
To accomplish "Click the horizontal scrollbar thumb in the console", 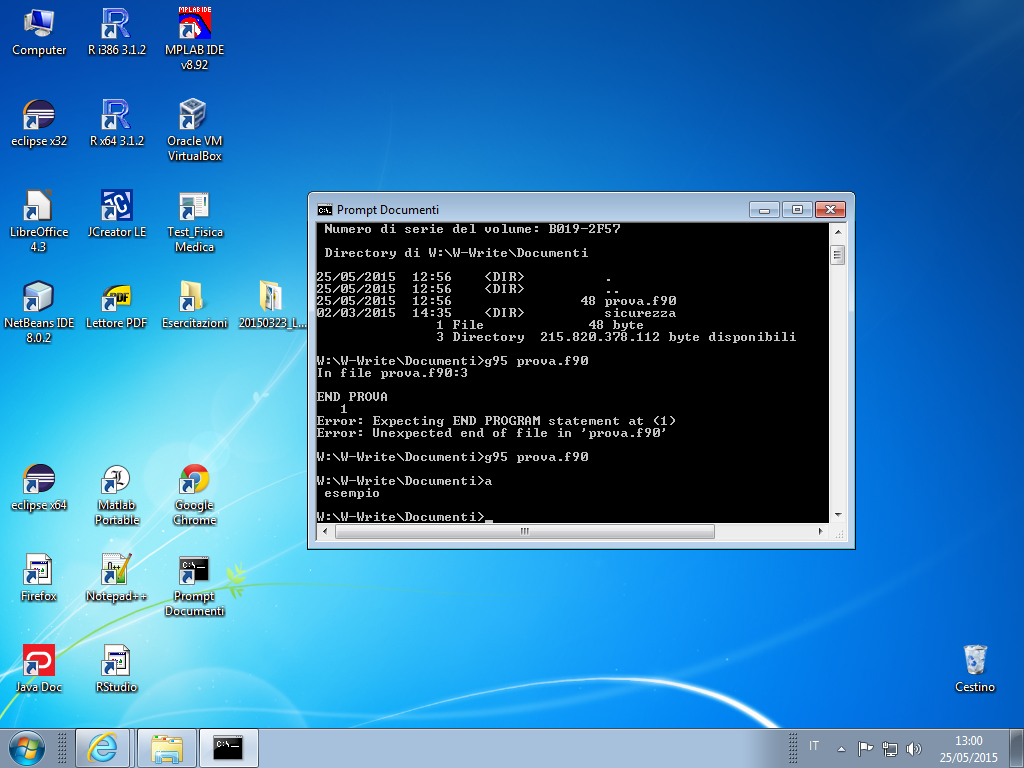I will [524, 532].
